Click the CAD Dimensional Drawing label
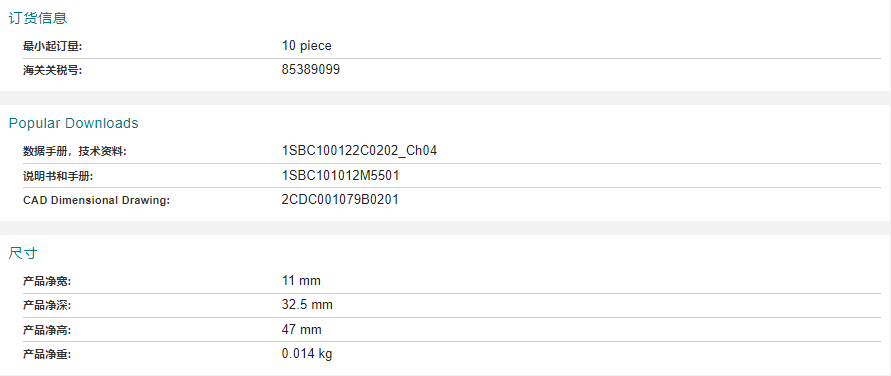The width and height of the screenshot is (891, 376). [97, 200]
